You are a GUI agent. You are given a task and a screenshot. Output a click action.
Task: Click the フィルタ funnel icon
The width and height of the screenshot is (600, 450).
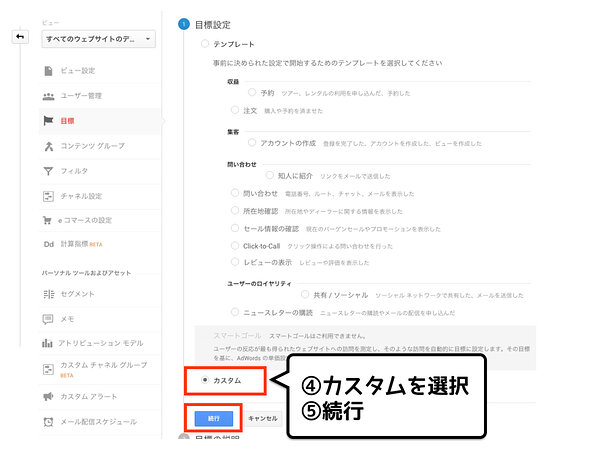click(48, 171)
